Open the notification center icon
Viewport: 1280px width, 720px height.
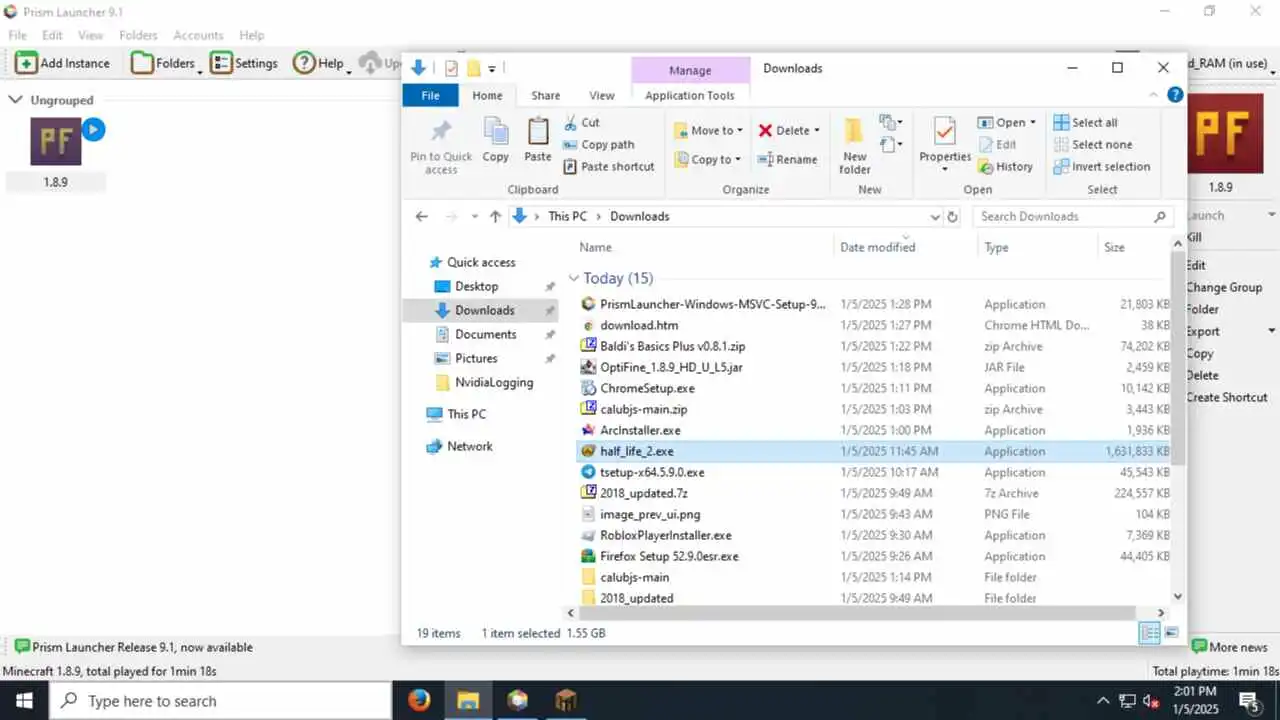1249,700
